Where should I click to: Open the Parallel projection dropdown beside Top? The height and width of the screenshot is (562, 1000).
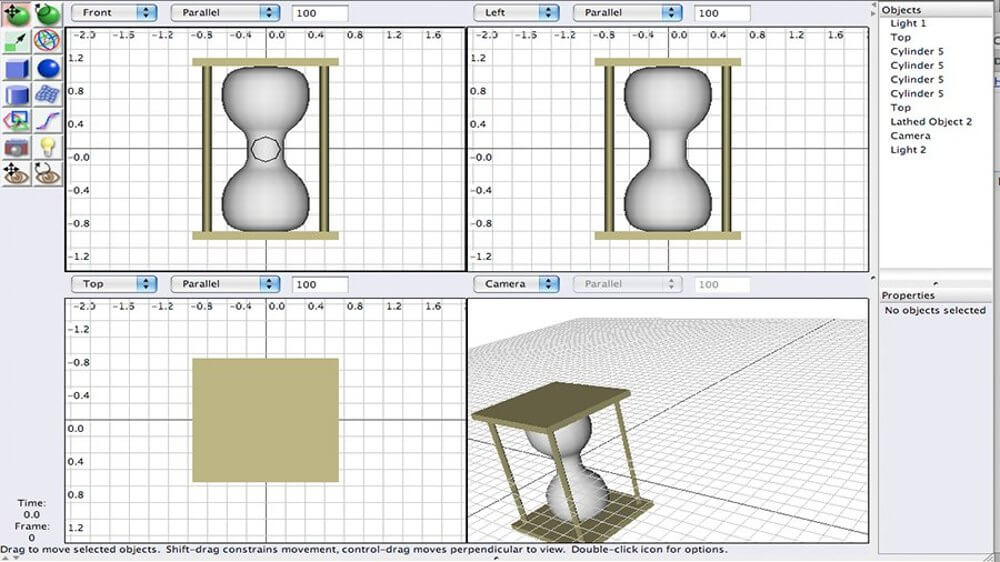point(225,284)
